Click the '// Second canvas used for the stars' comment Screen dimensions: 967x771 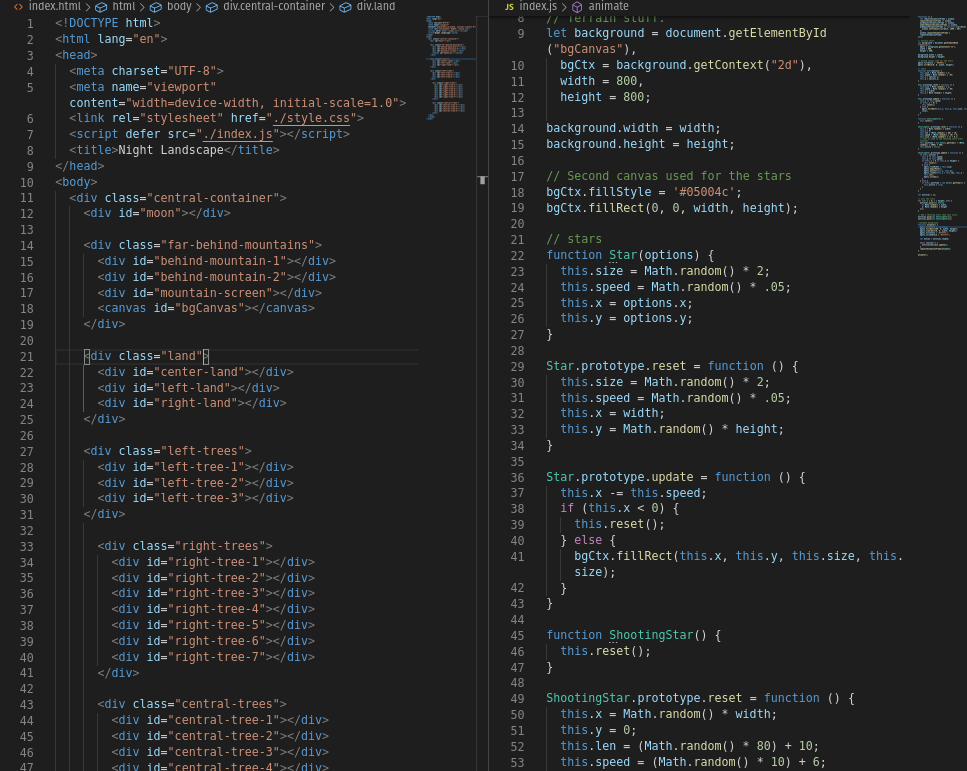pyautogui.click(x=669, y=176)
